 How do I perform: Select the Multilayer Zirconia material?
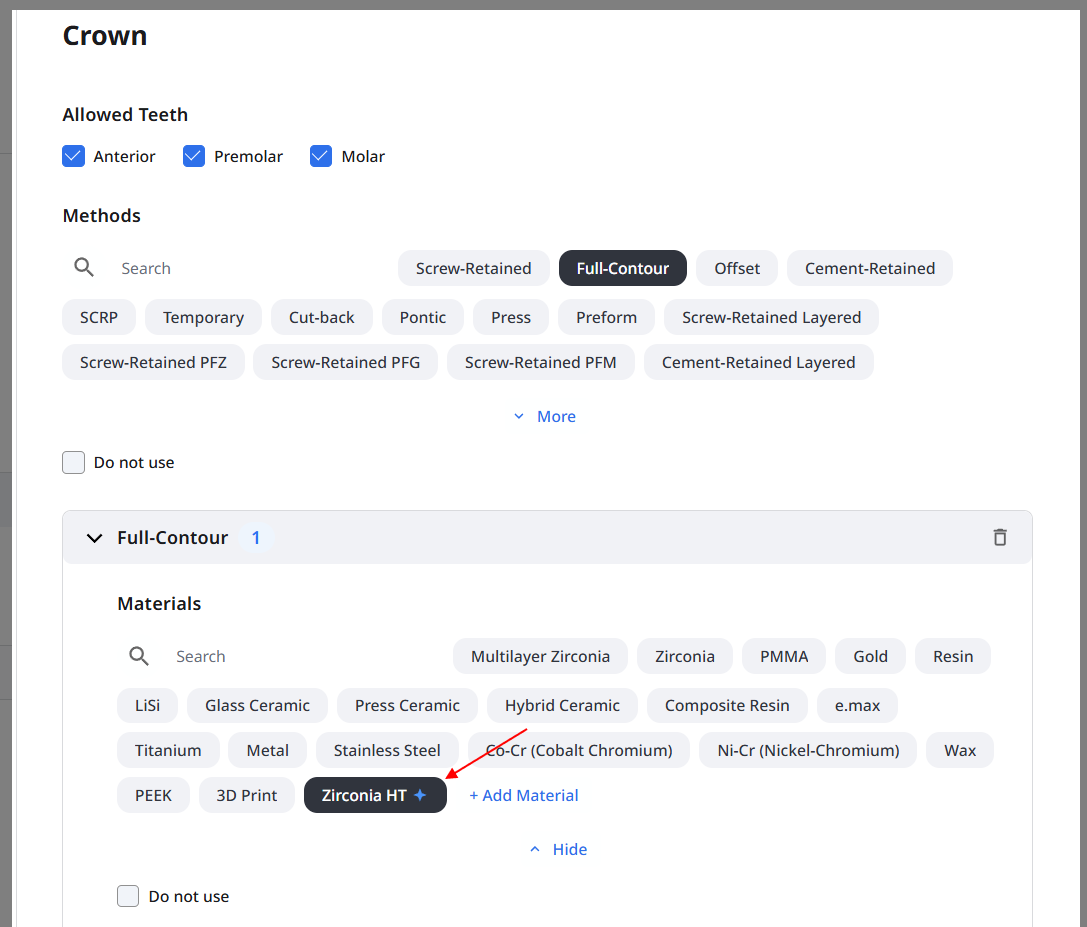tap(540, 656)
